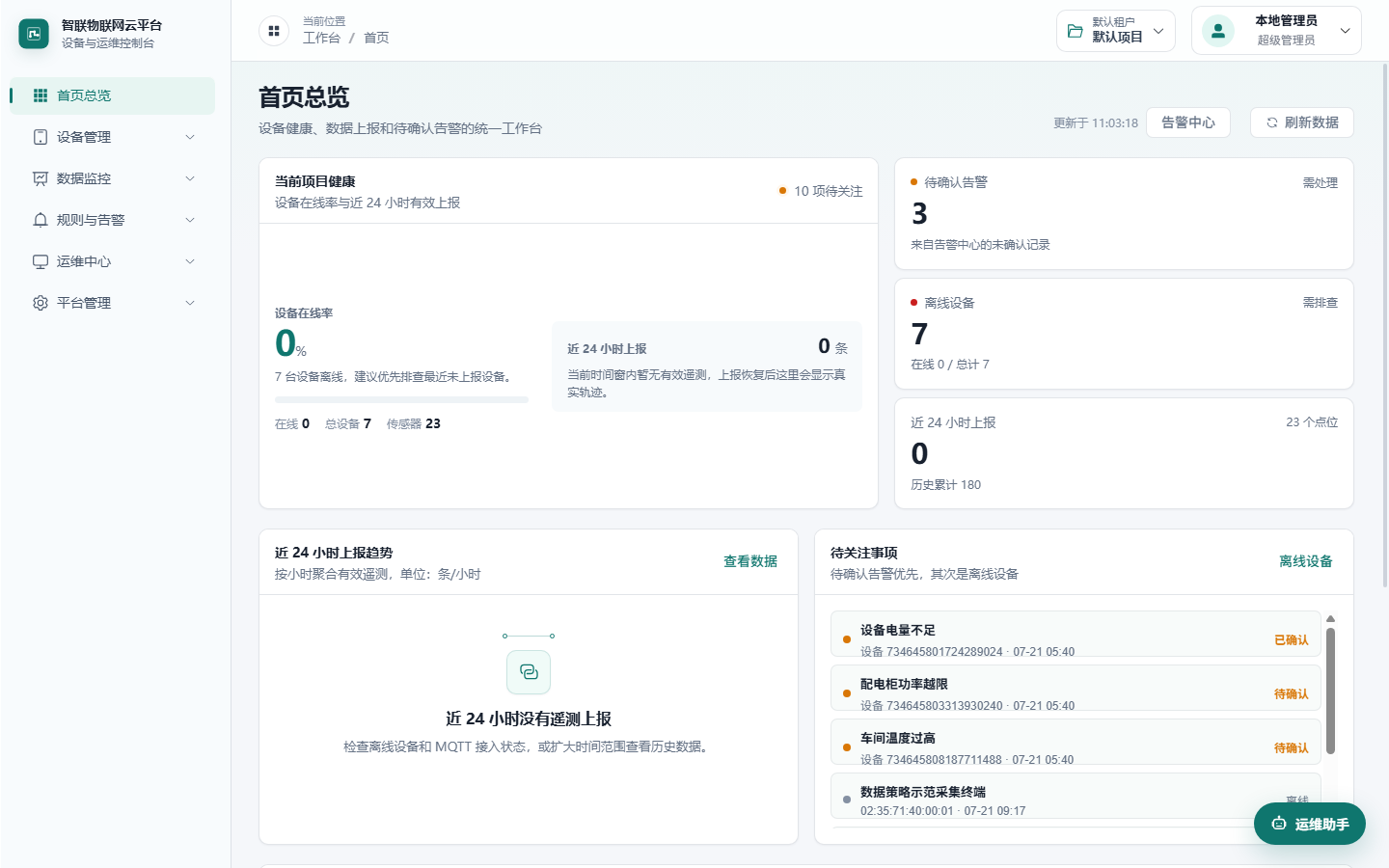Open the 离线设备 summary card showing 7
Image resolution: width=1389 pixels, height=868 pixels.
coord(1124,334)
